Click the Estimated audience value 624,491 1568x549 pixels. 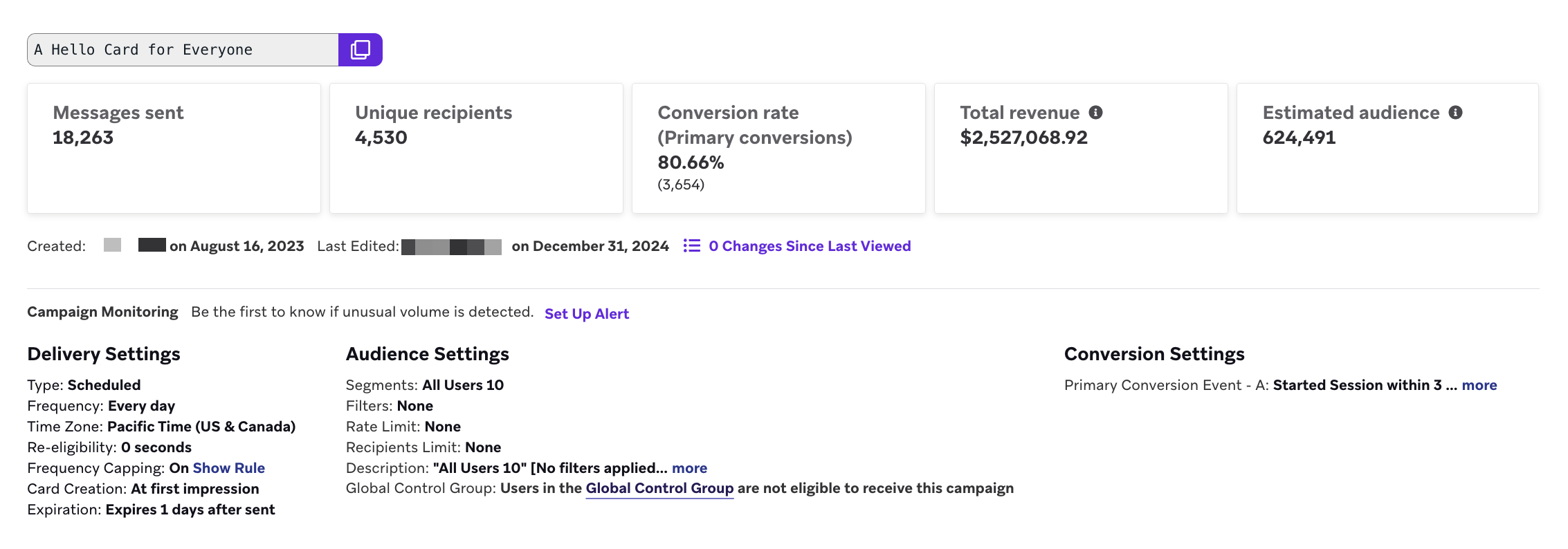(x=1299, y=138)
